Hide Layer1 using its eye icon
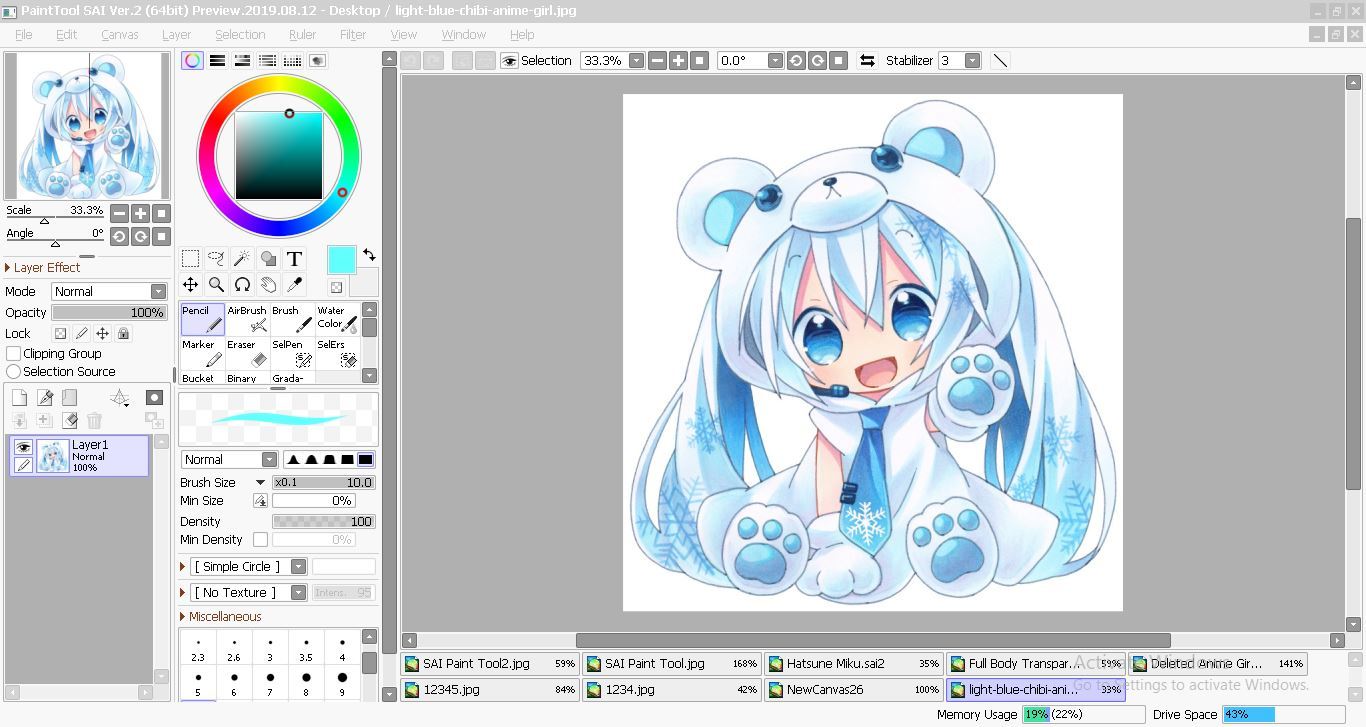 point(23,447)
